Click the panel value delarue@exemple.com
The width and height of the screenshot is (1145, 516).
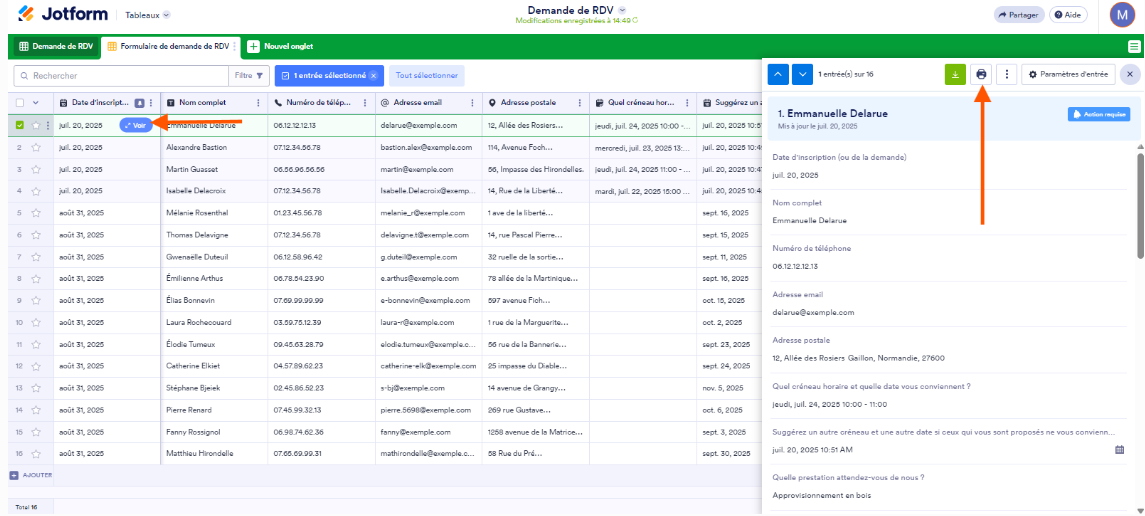coord(813,312)
